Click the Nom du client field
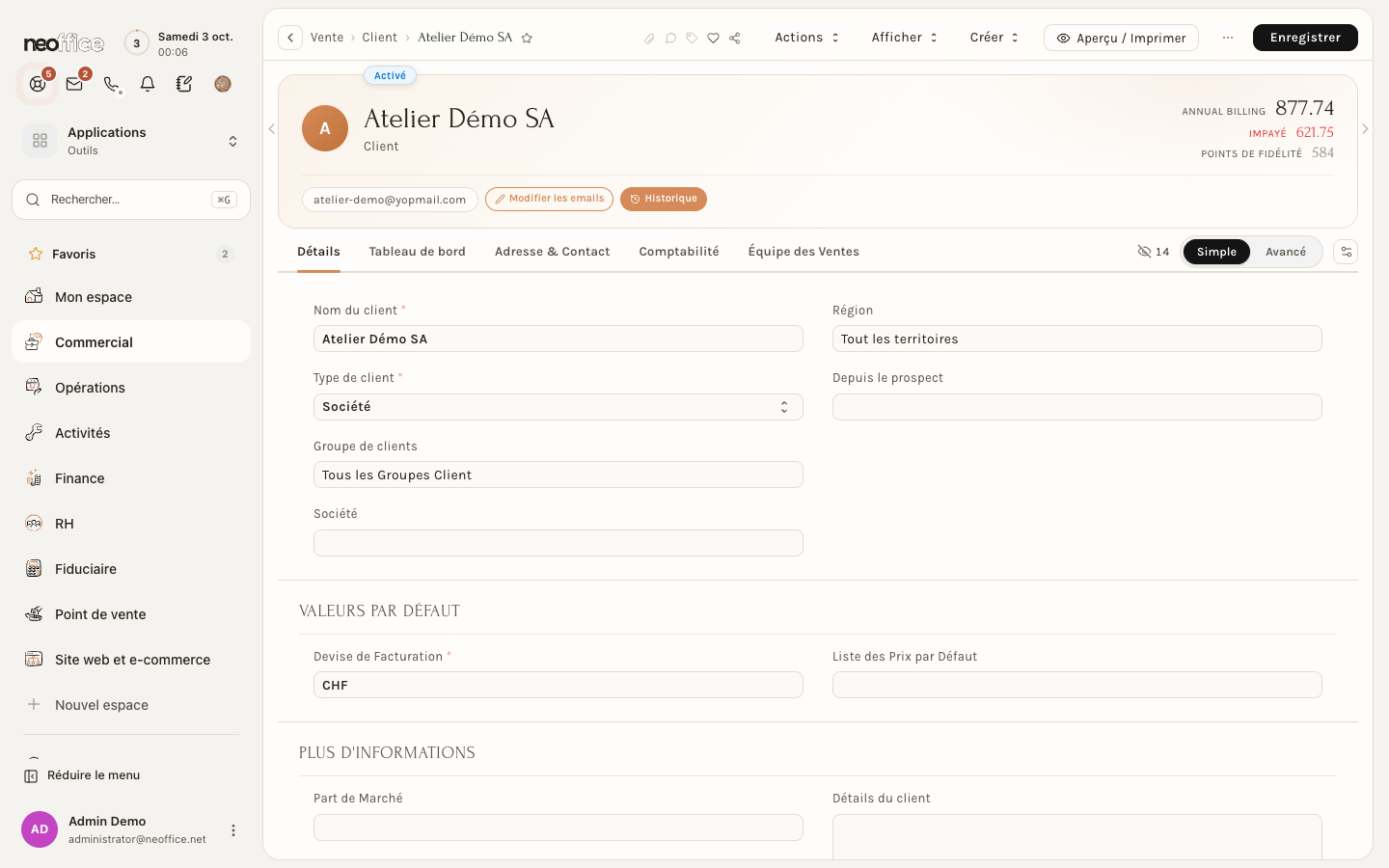Image resolution: width=1389 pixels, height=868 pixels. (558, 339)
